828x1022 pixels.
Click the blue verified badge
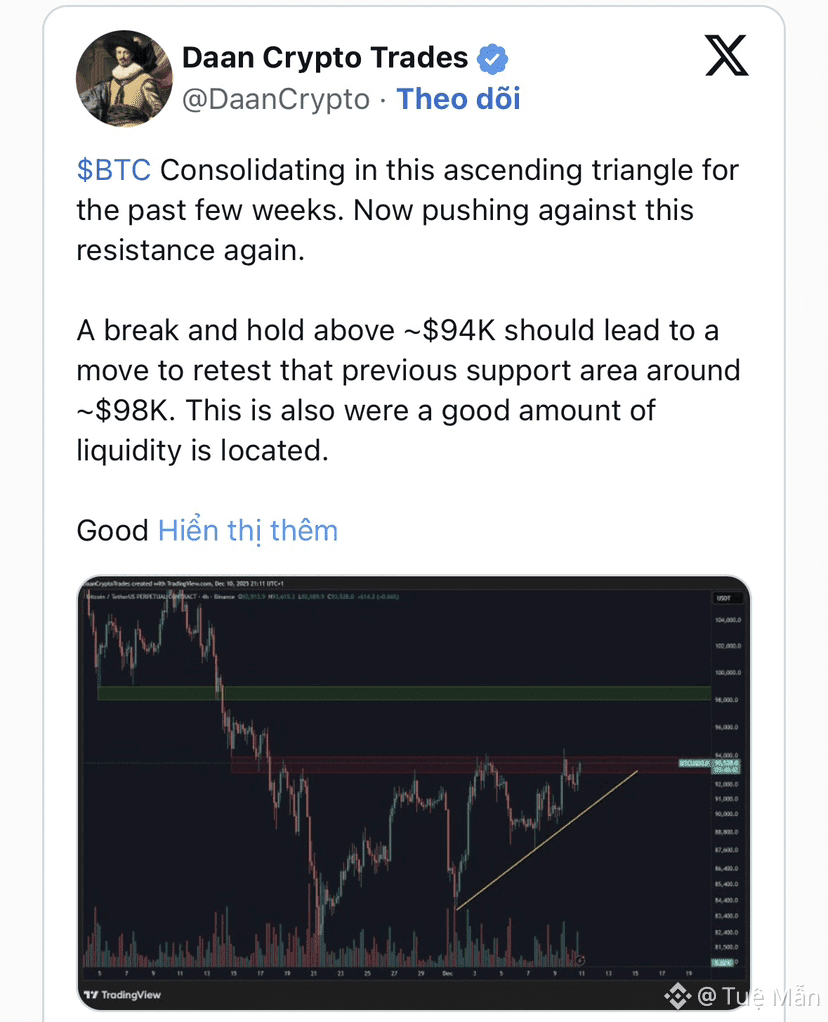[x=492, y=59]
